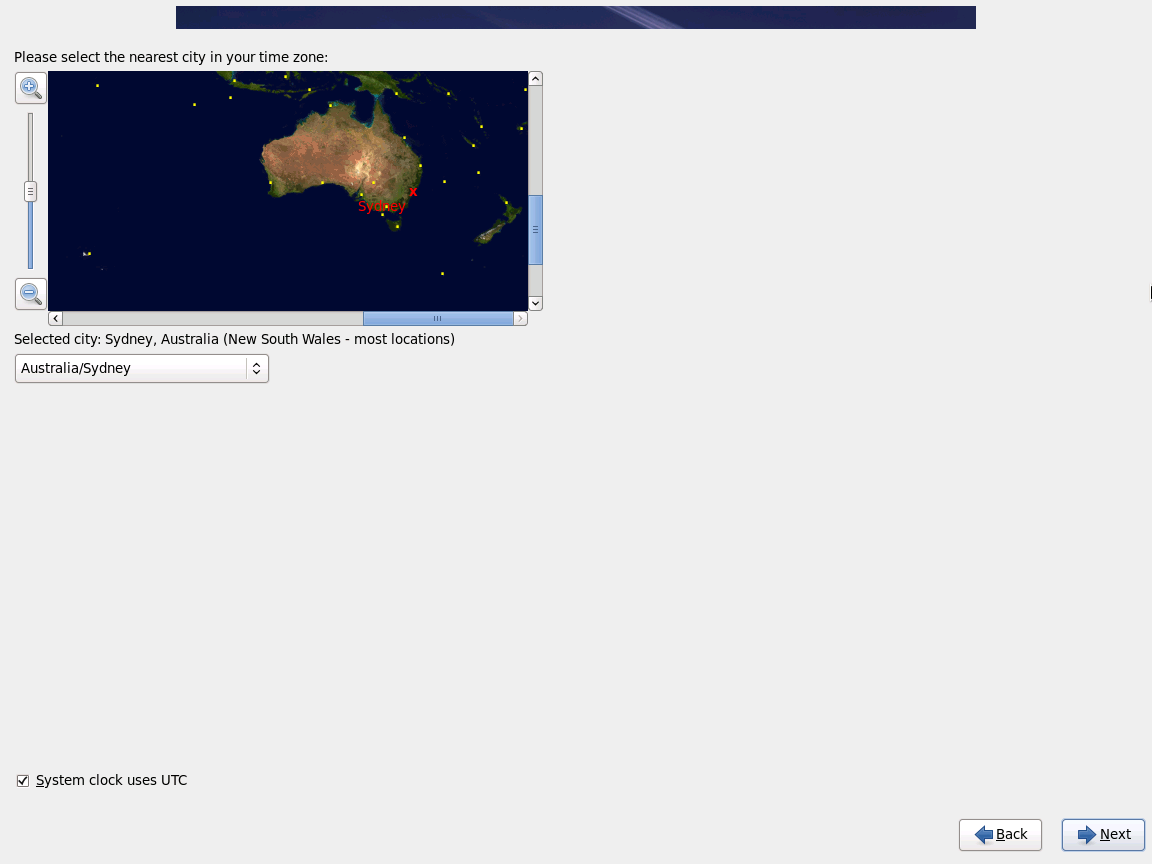Click the blue arrow icon on Next button
Viewport: 1152px width, 864px height.
(x=1087, y=835)
